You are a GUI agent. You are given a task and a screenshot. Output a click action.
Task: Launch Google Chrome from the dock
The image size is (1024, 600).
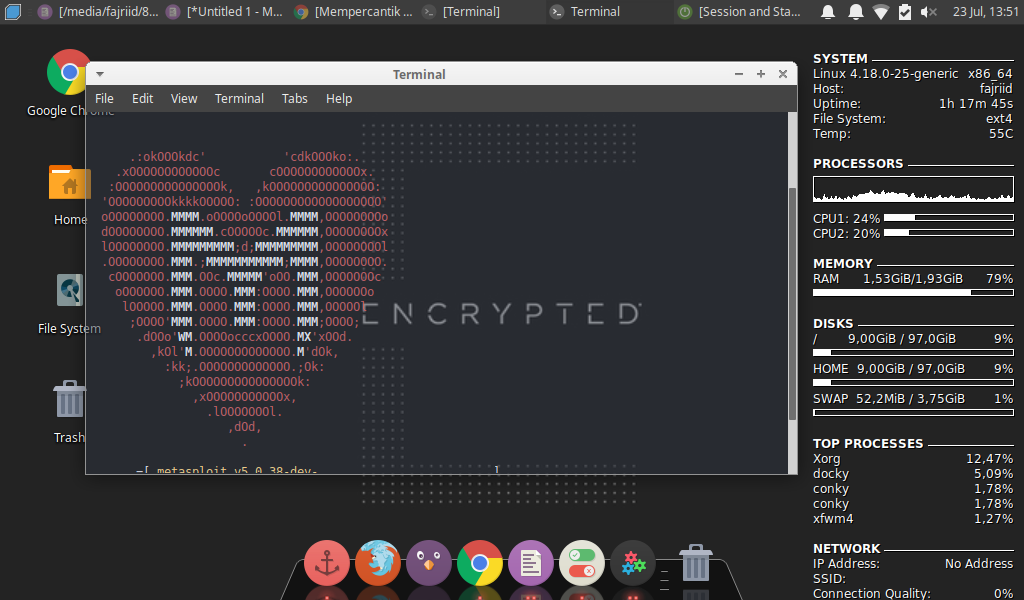click(x=480, y=562)
